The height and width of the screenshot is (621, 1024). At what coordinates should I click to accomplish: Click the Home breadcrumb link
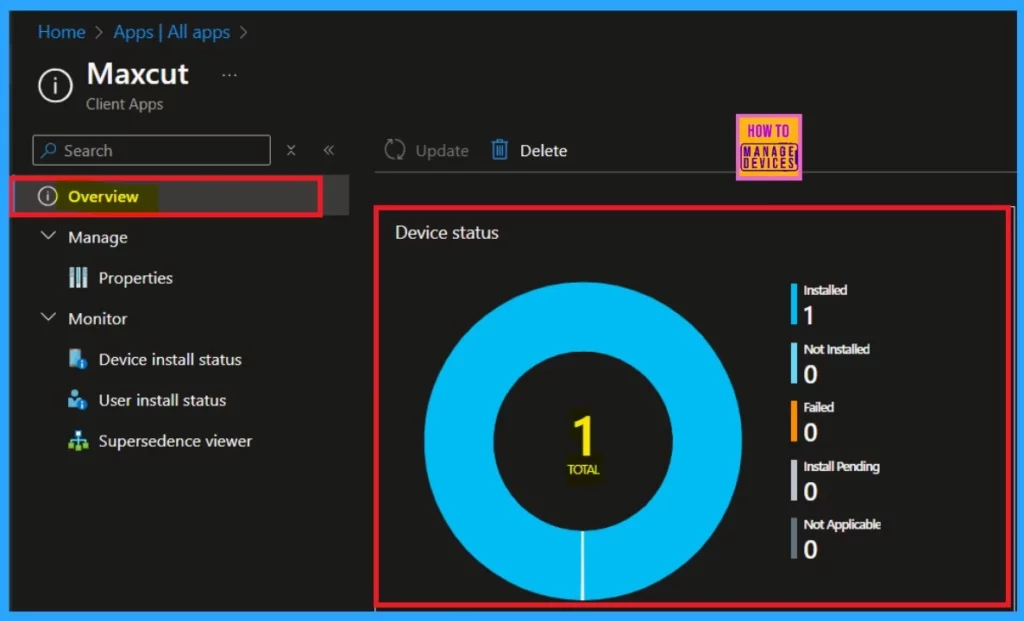point(61,32)
